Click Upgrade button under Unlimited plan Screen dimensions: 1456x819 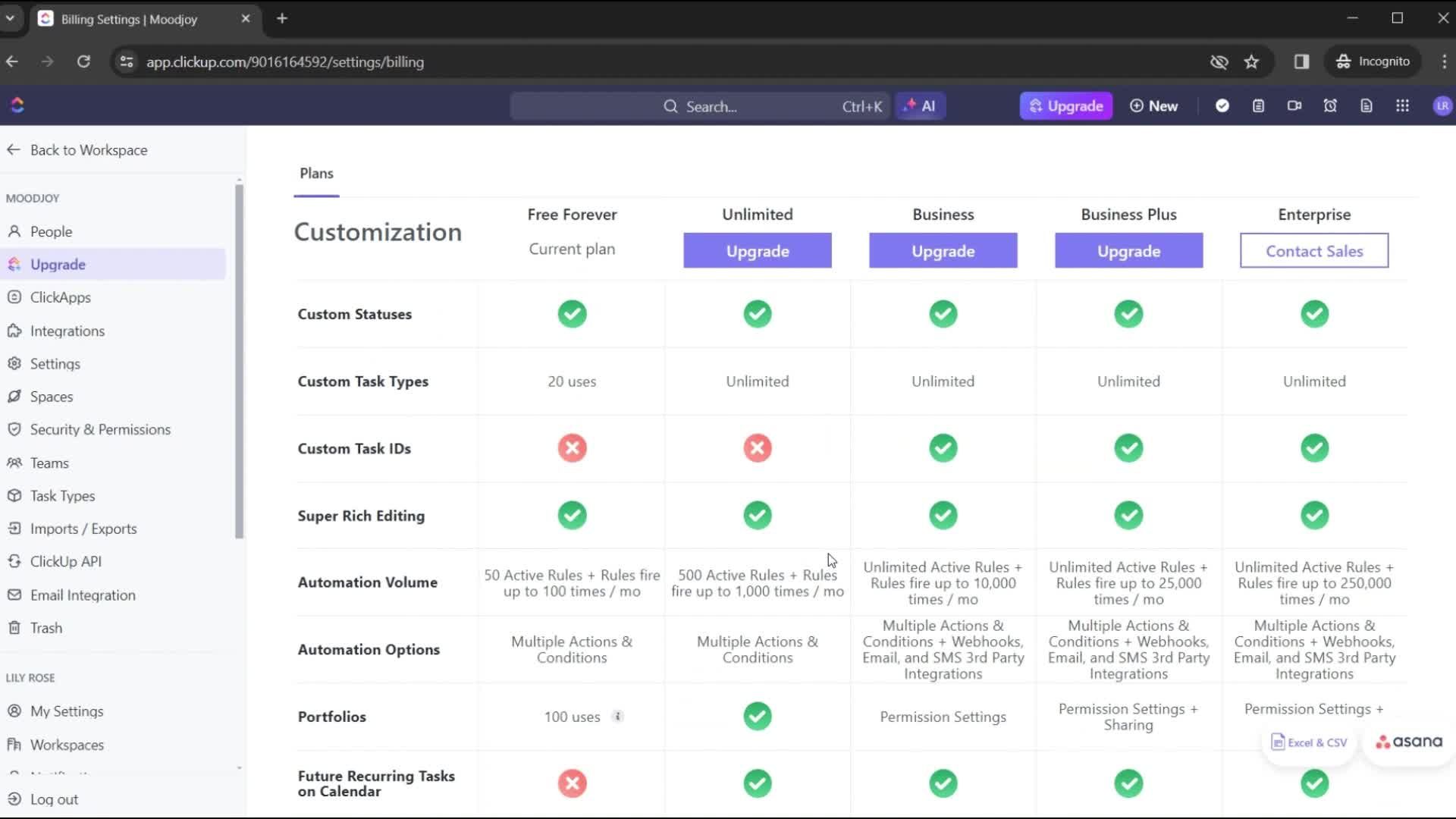click(758, 251)
